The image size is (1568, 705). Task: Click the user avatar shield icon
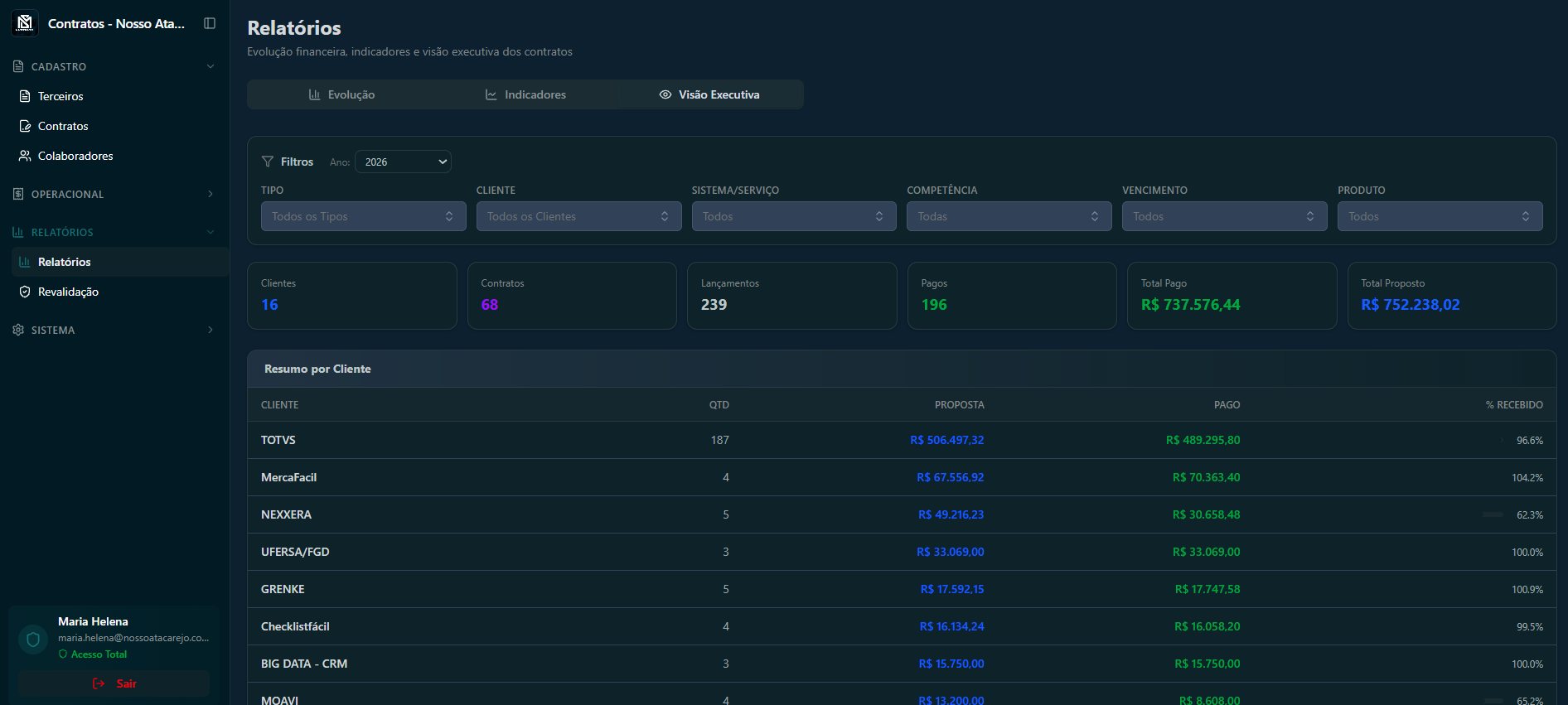[33, 639]
